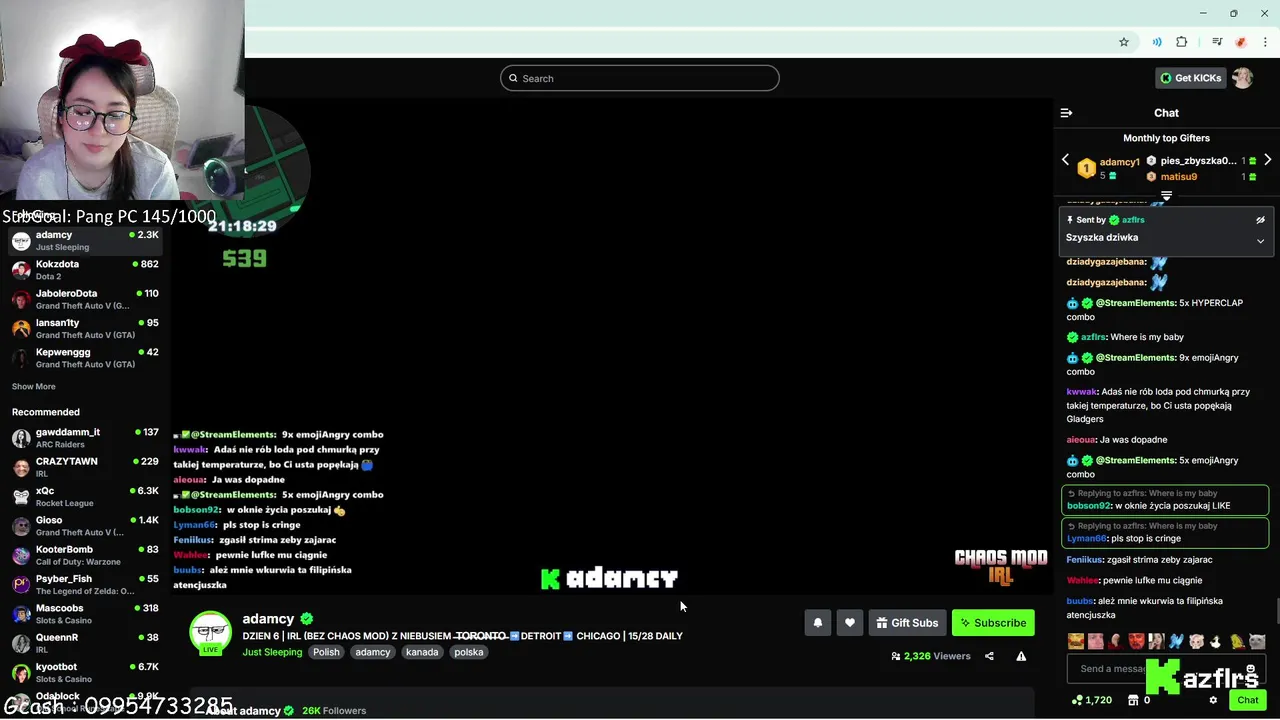Screen dimensions: 1280x720
Task: Open the emote picker smiley
Action: click(x=1251, y=668)
